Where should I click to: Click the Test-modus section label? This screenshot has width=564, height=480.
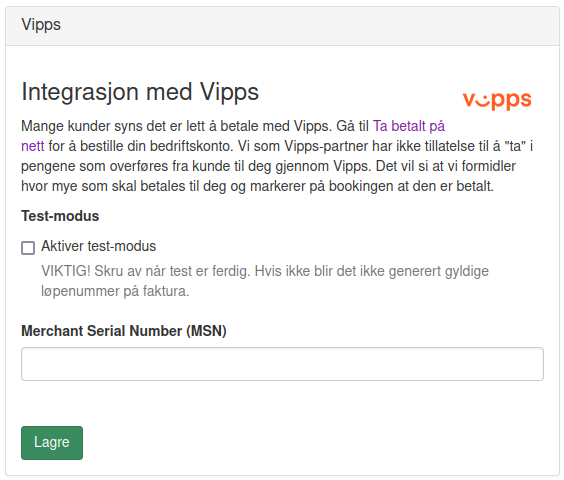[x=60, y=216]
